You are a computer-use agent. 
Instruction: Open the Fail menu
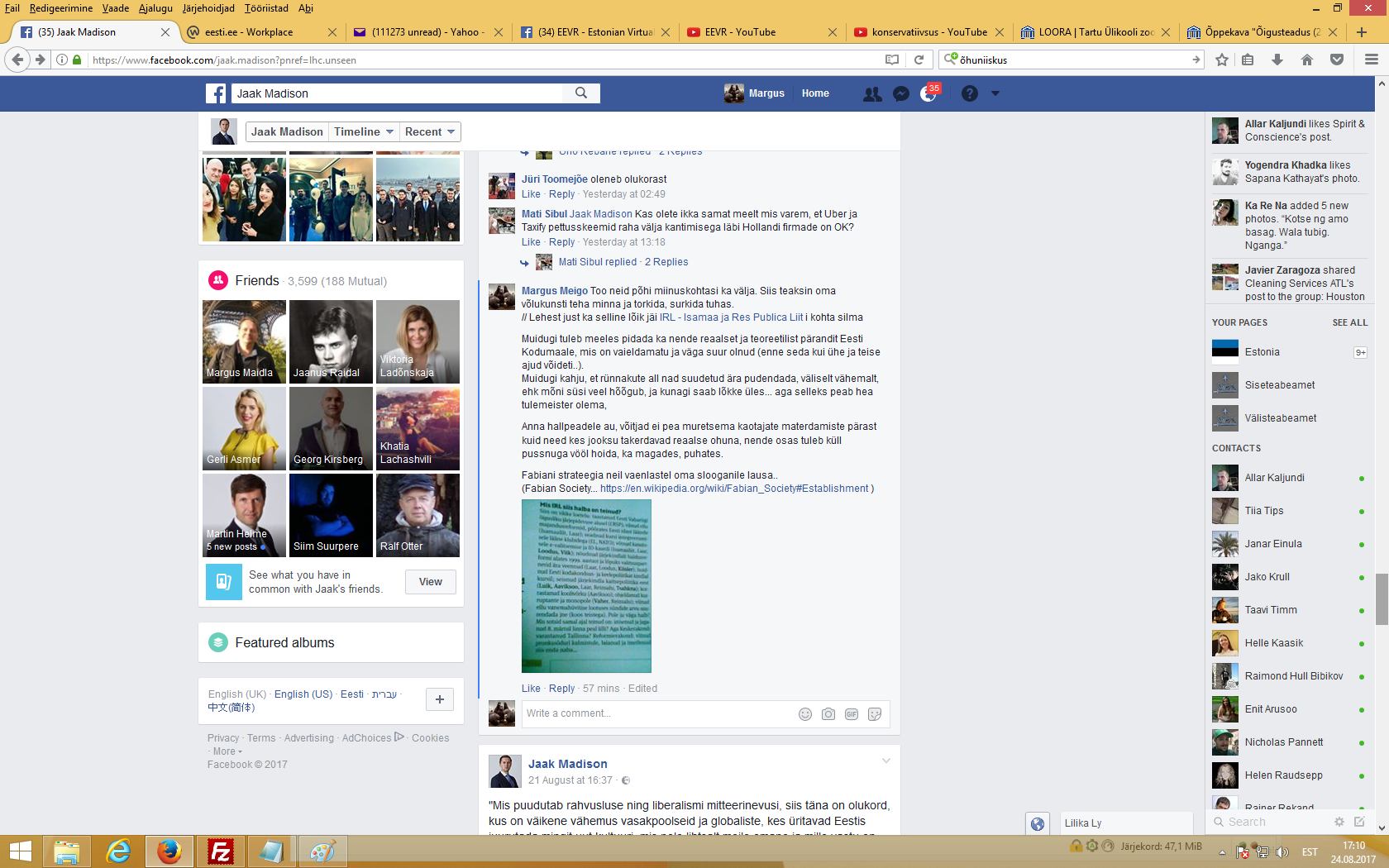(x=12, y=8)
